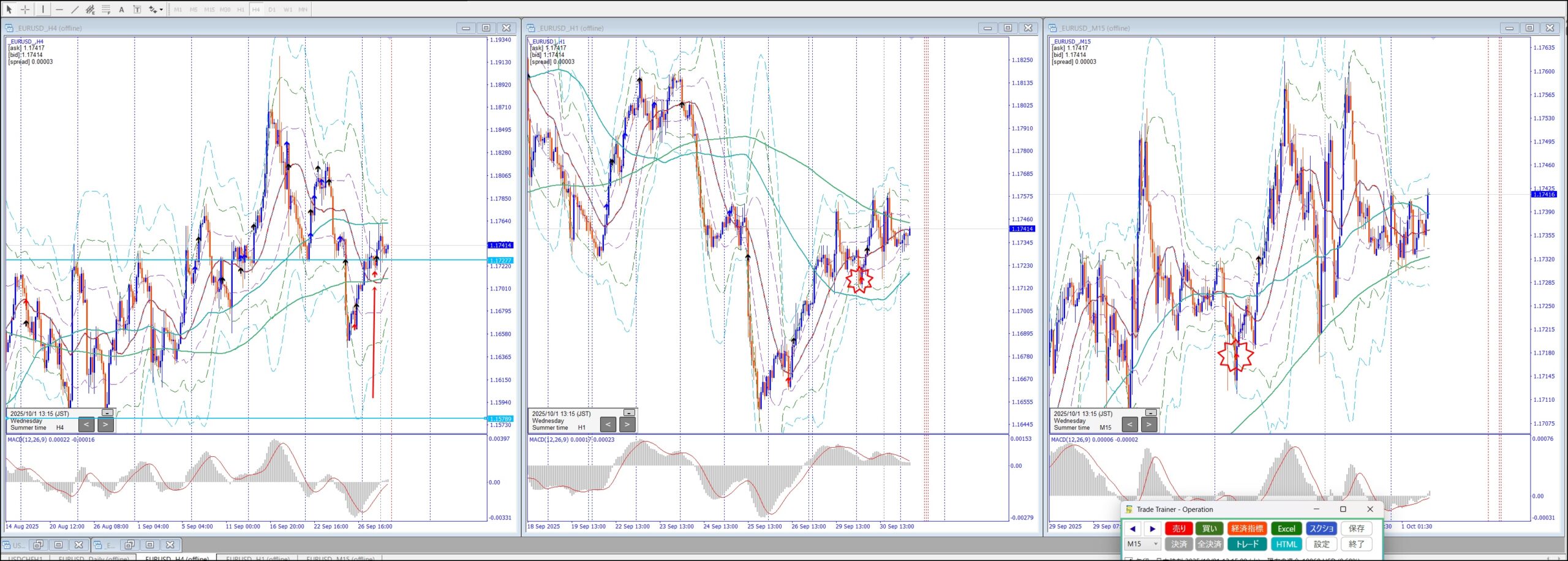Select the equidistant channel tool
This screenshot has width=1568, height=561.
90,9
